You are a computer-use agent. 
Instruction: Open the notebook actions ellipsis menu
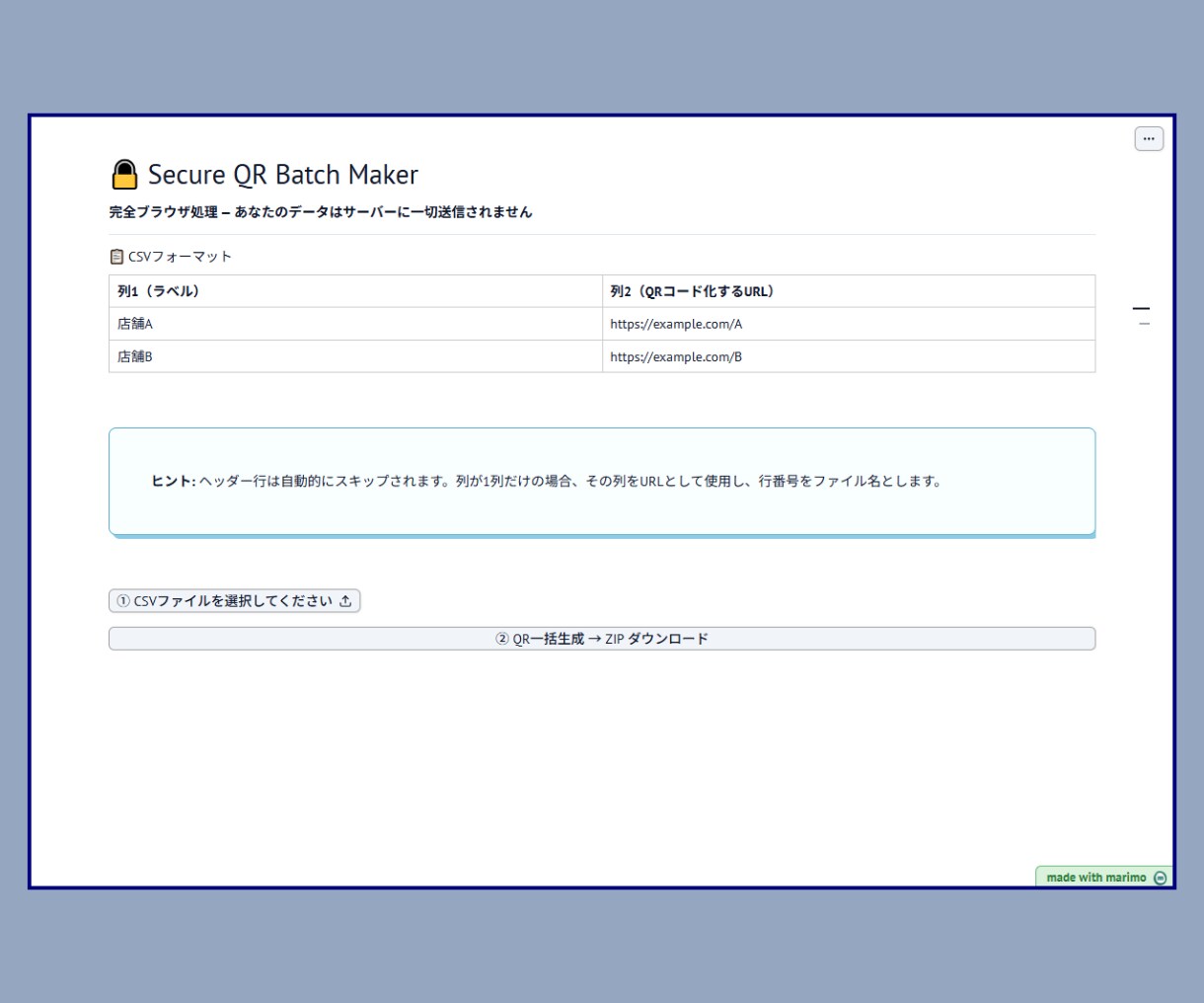click(x=1149, y=139)
